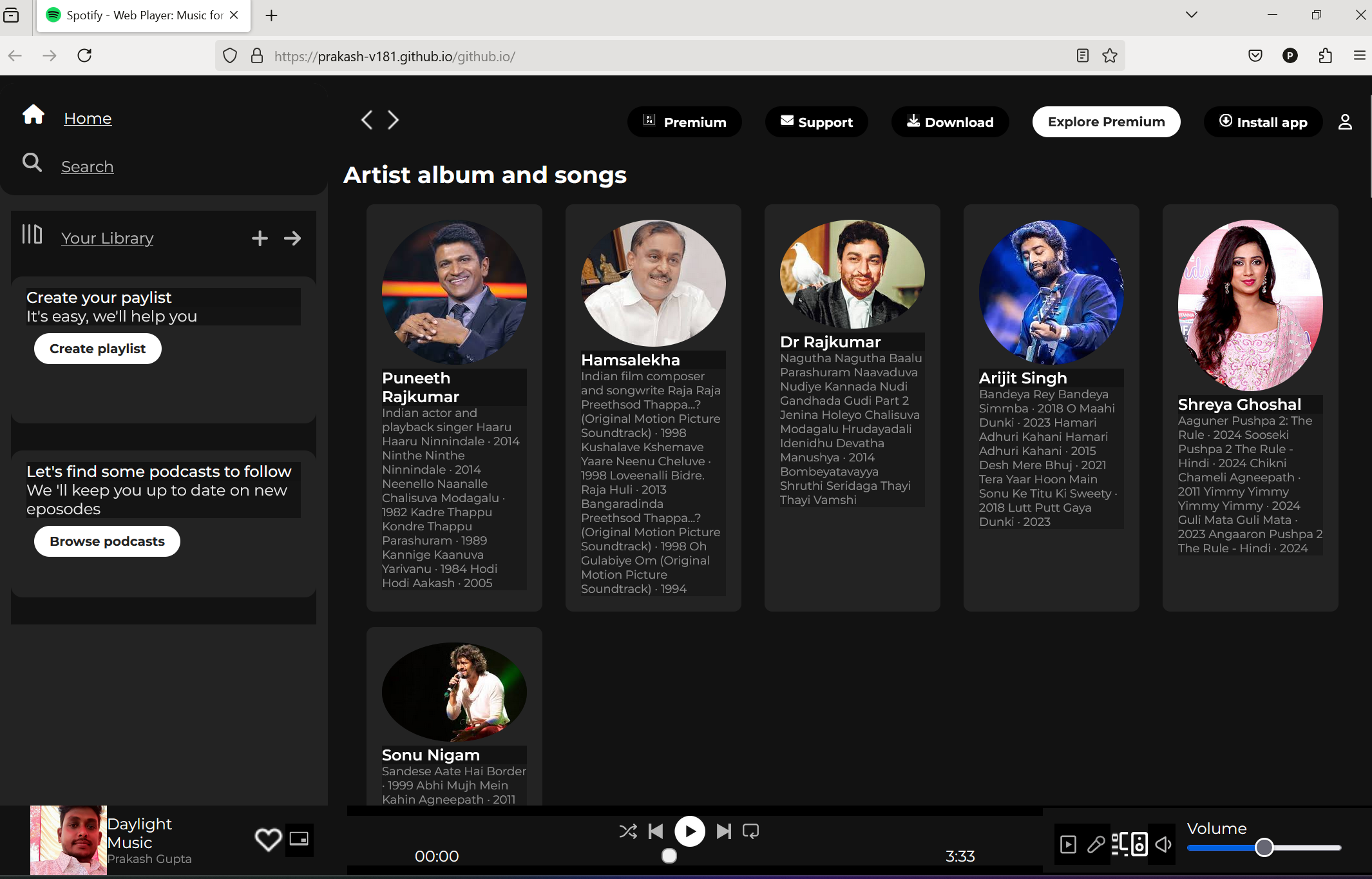This screenshot has width=1372, height=879.
Task: Like the track with the heart icon
Action: click(268, 839)
